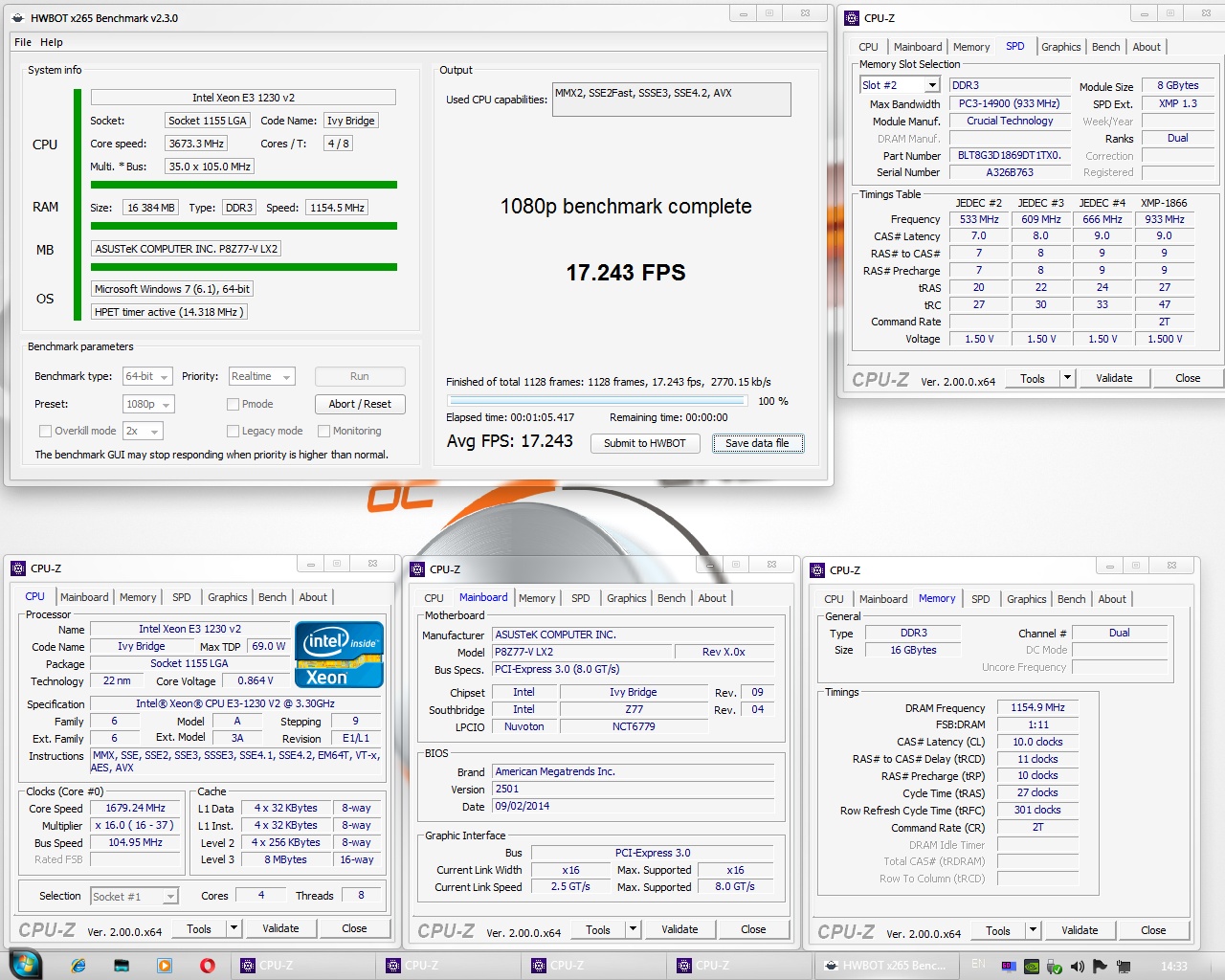Click the Run benchmark button
This screenshot has height=980, width=1225.
(x=360, y=377)
